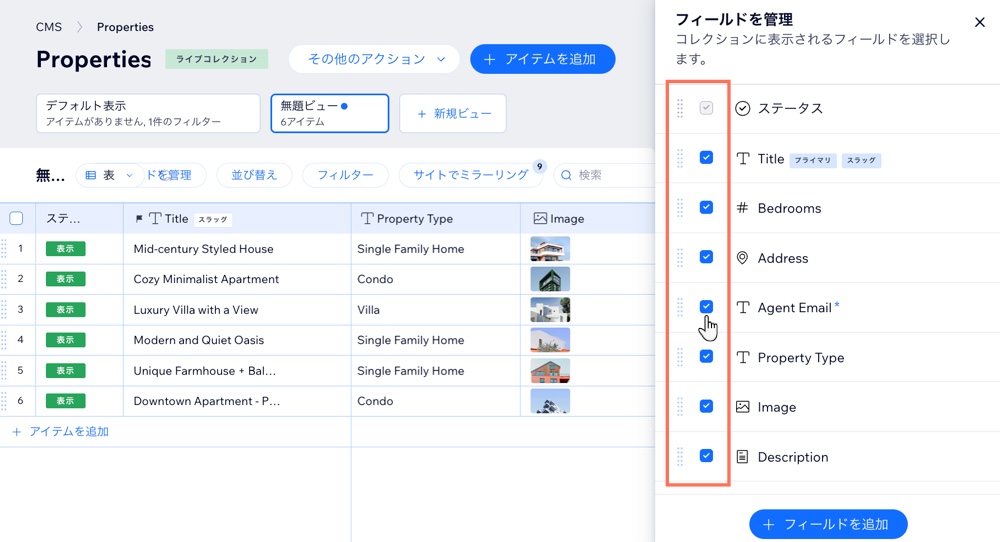
Task: Grab the drag handle beside Address field
Action: coord(680,258)
